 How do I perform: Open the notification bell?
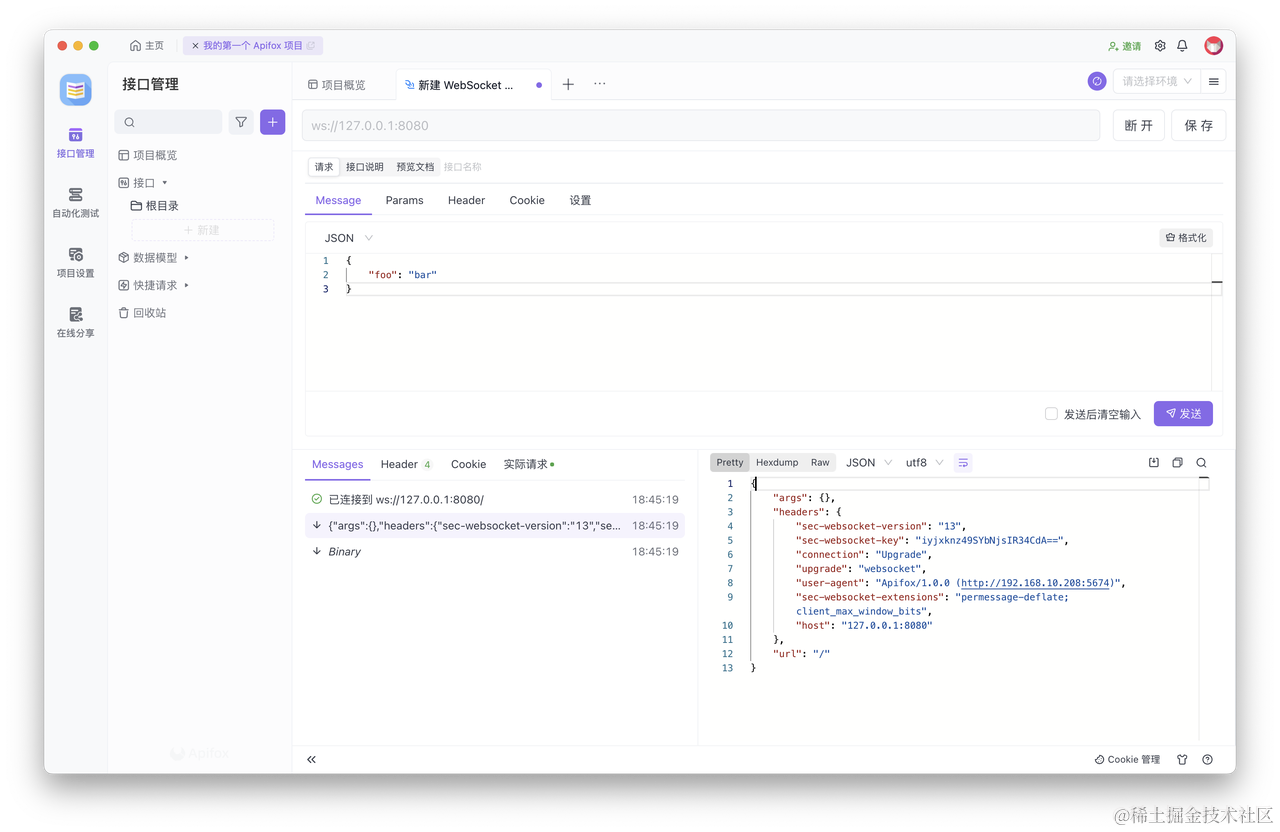click(x=1181, y=45)
